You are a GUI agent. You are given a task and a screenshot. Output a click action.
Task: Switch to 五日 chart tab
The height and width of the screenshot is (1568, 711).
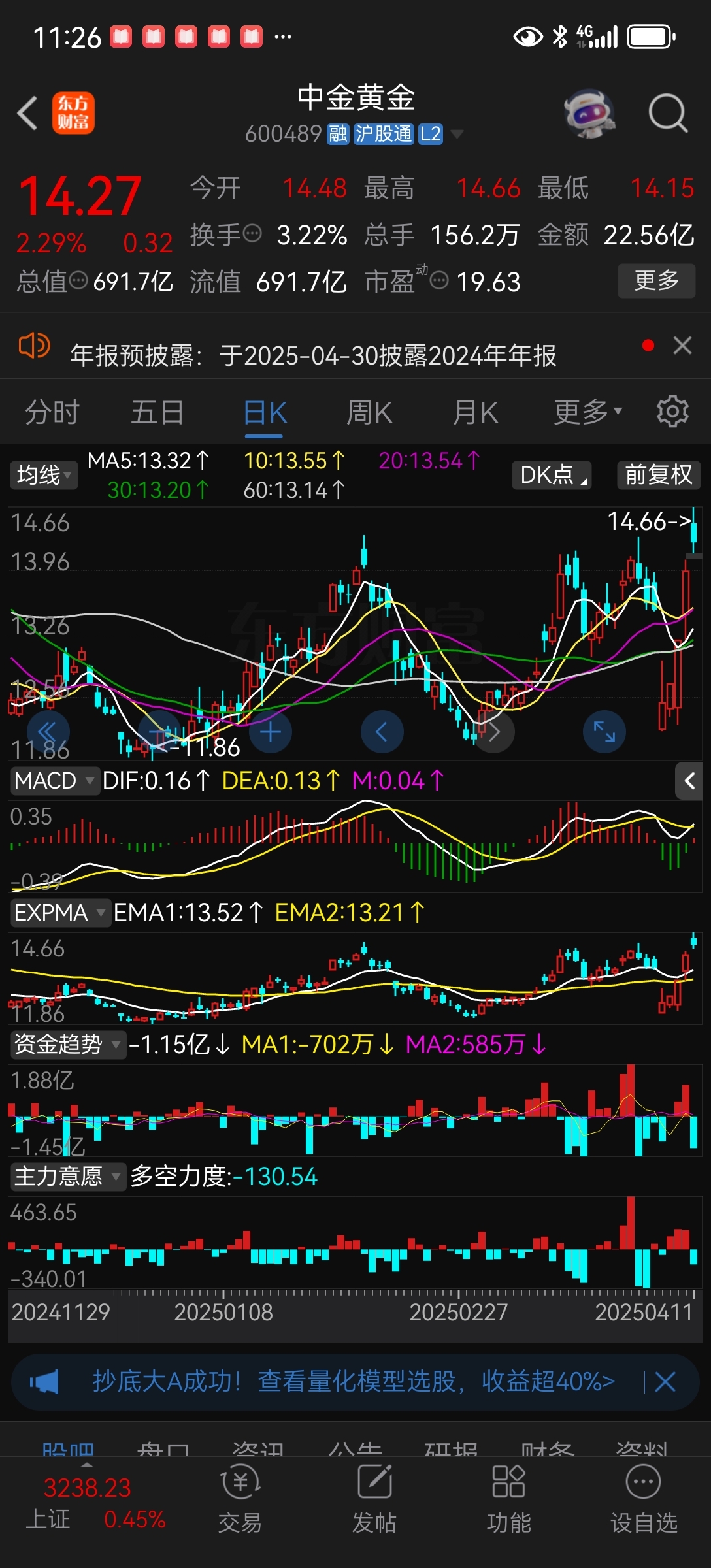click(157, 413)
